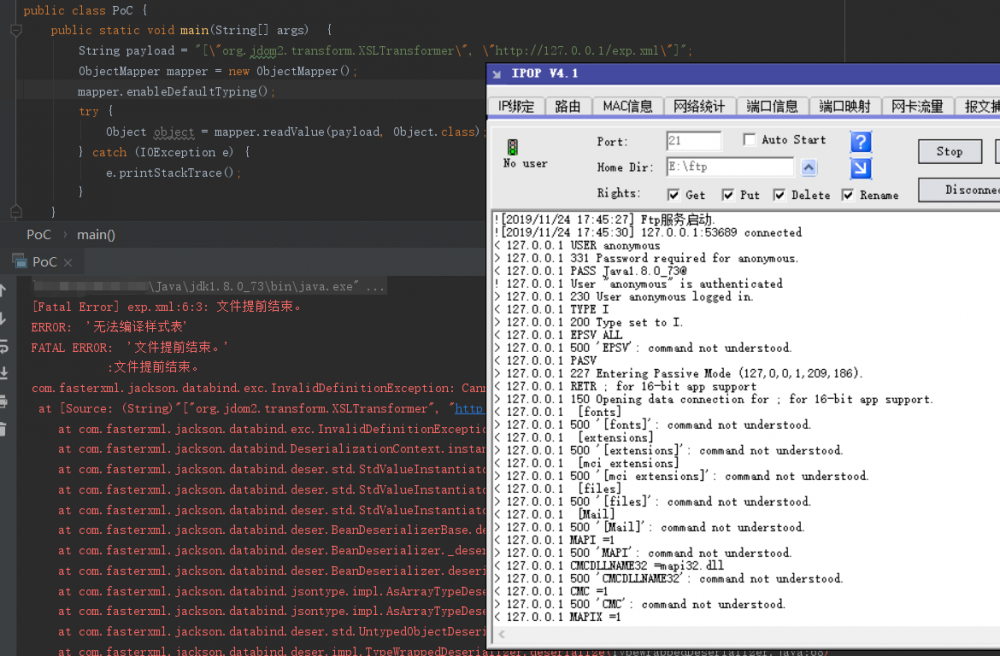Screen dimensions: 1000x656
Task: Click the InvalidDefinitionException console line
Action: pyautogui.click(x=258, y=388)
